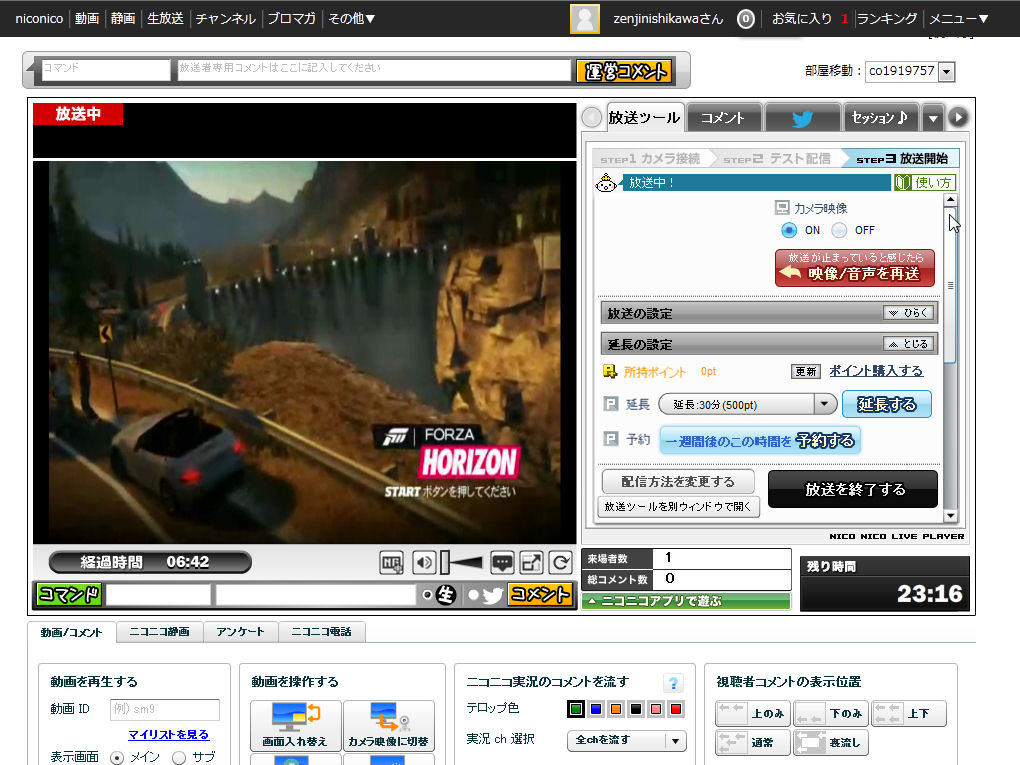
Task: Select camera video ON radio button
Action: pyautogui.click(x=788, y=230)
